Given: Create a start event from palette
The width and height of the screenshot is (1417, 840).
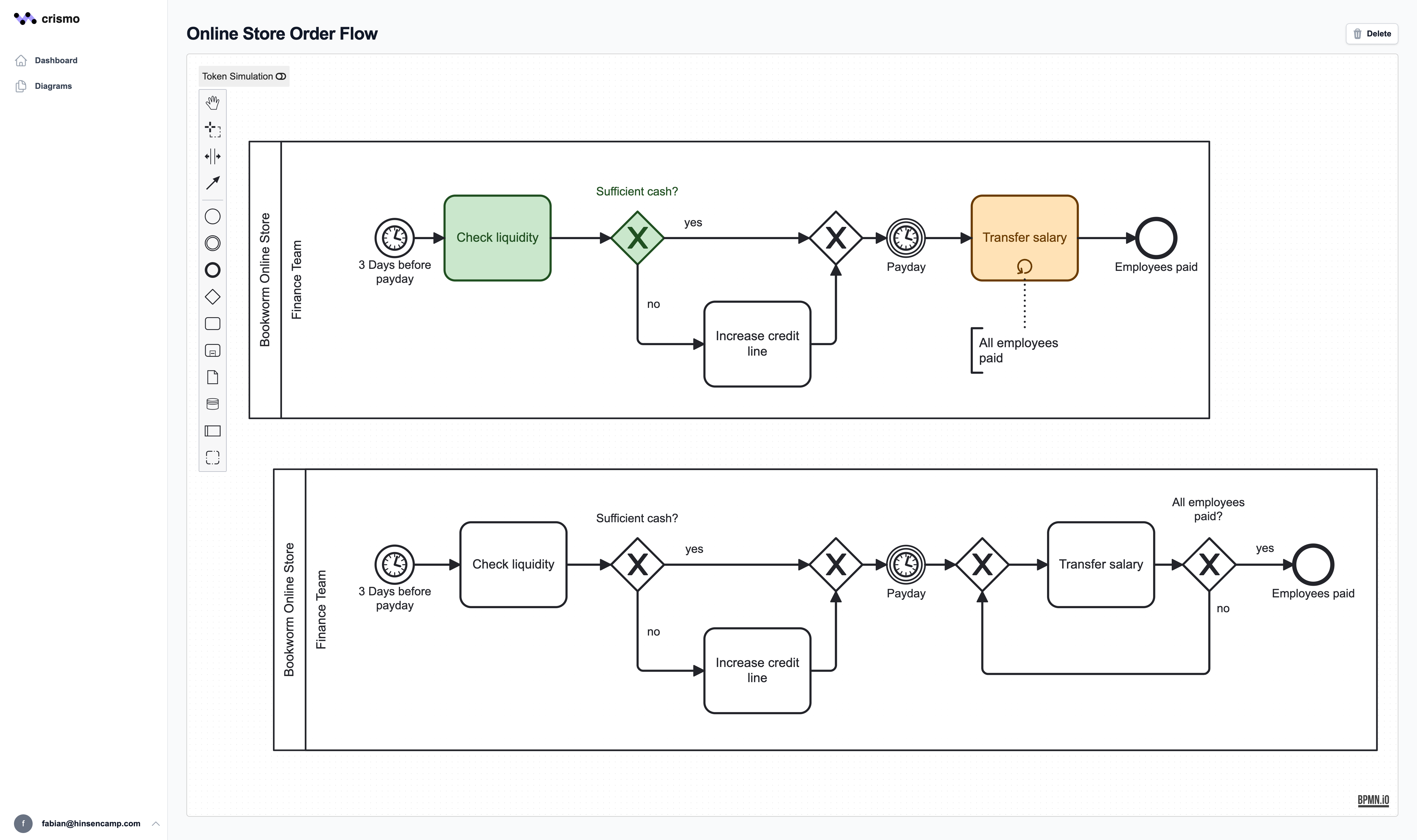Looking at the screenshot, I should (212, 216).
